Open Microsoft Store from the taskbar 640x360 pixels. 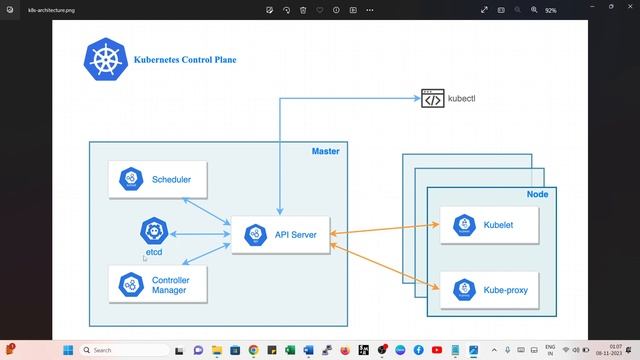coord(235,350)
